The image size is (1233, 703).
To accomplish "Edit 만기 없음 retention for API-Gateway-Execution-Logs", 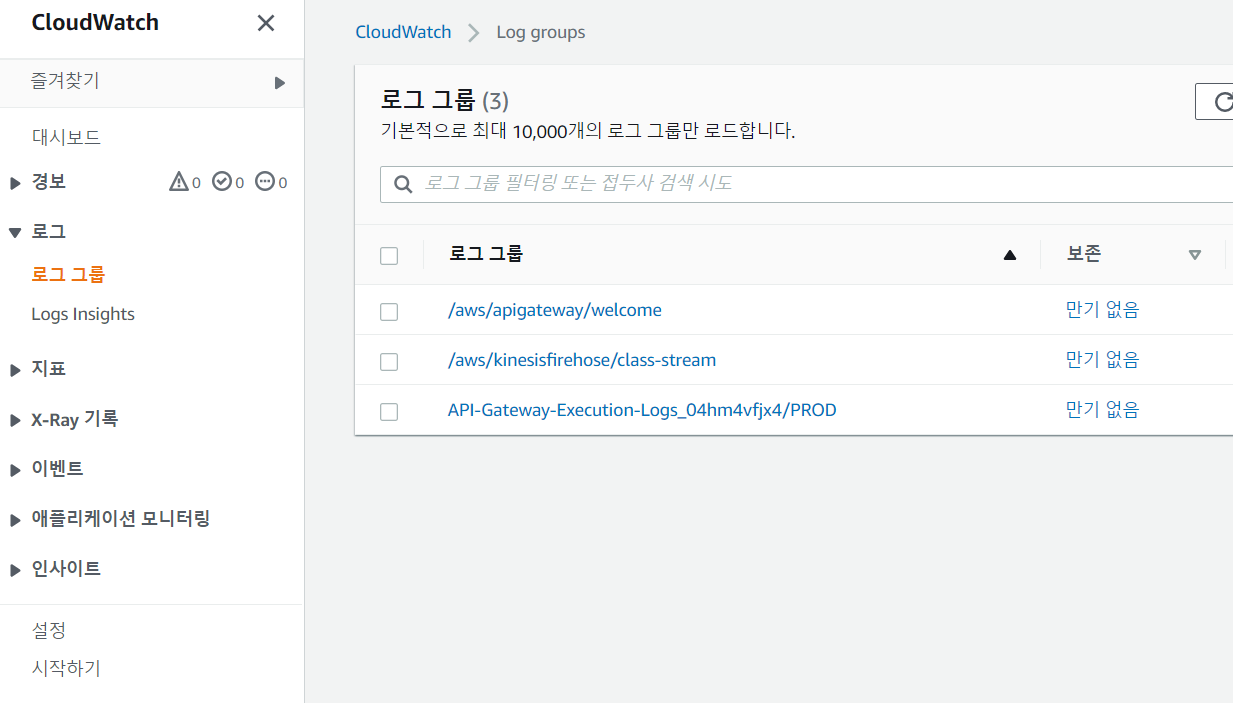I will [1102, 410].
